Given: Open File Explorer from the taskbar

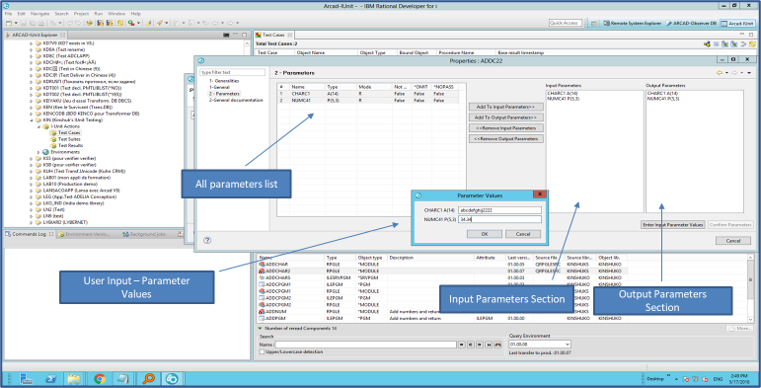Looking at the screenshot, I should click(x=74, y=379).
